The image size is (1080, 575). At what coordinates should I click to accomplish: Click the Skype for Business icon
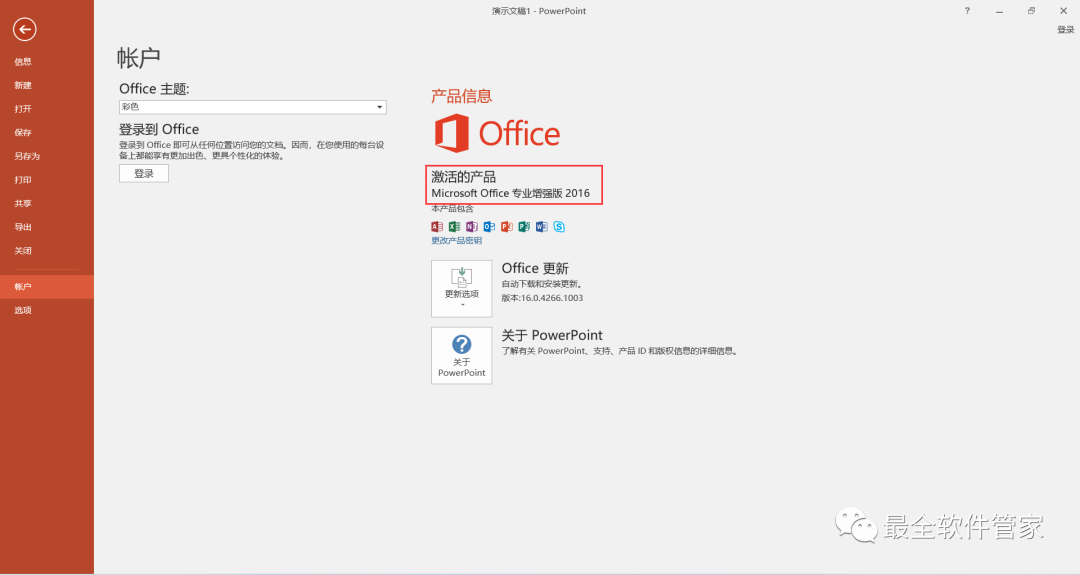(x=559, y=227)
